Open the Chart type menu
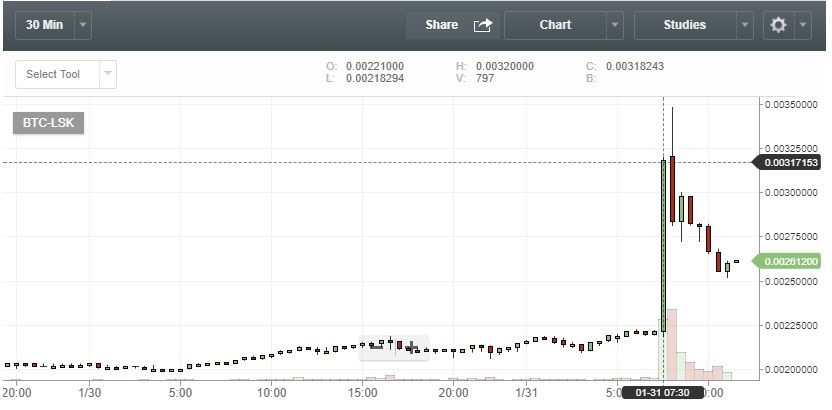This screenshot has width=832, height=410. 556,25
